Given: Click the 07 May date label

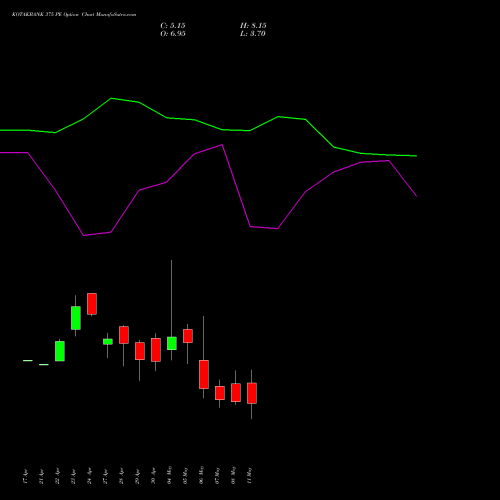Looking at the screenshot, I should point(218,475).
